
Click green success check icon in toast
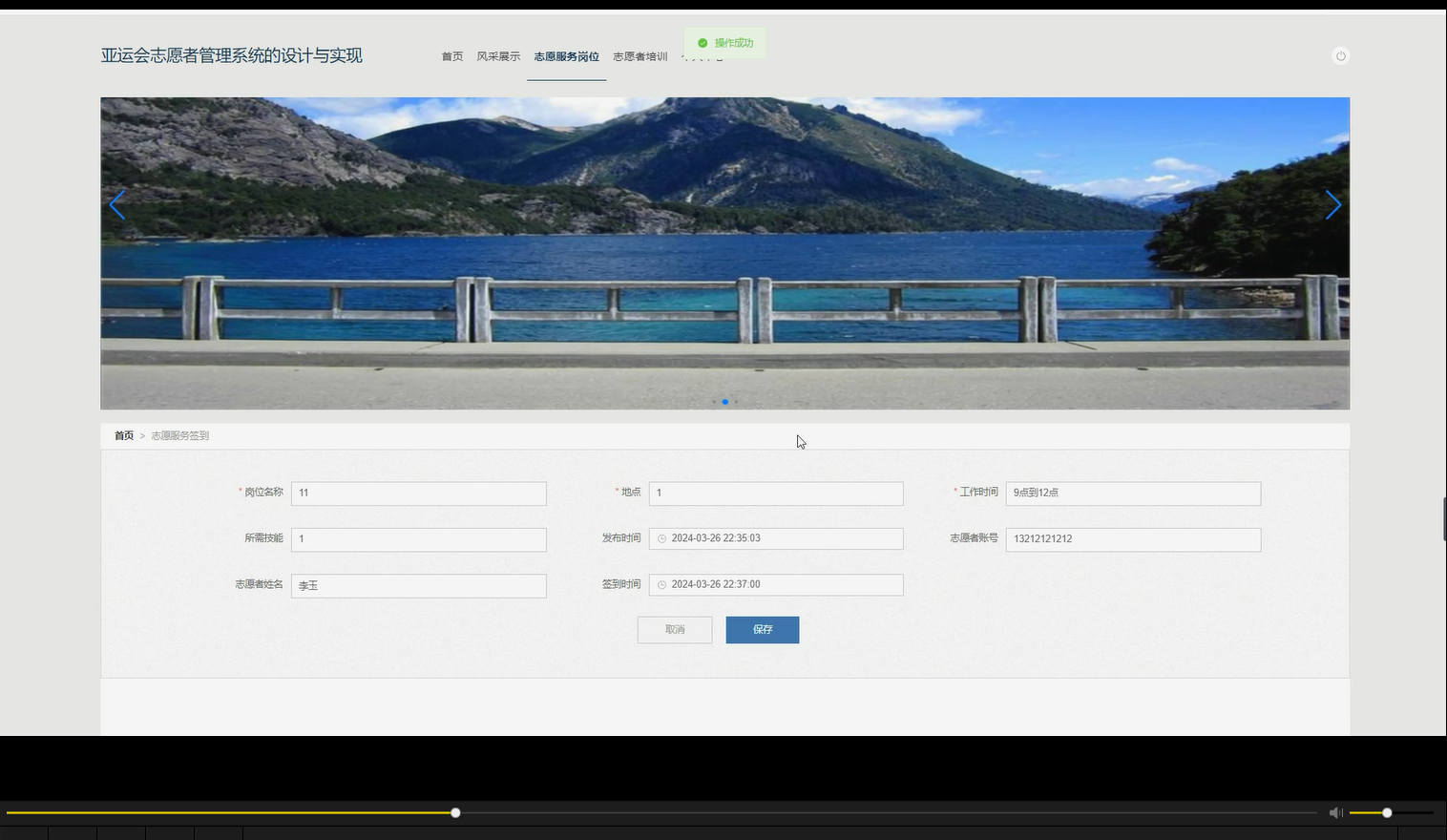pyautogui.click(x=703, y=43)
